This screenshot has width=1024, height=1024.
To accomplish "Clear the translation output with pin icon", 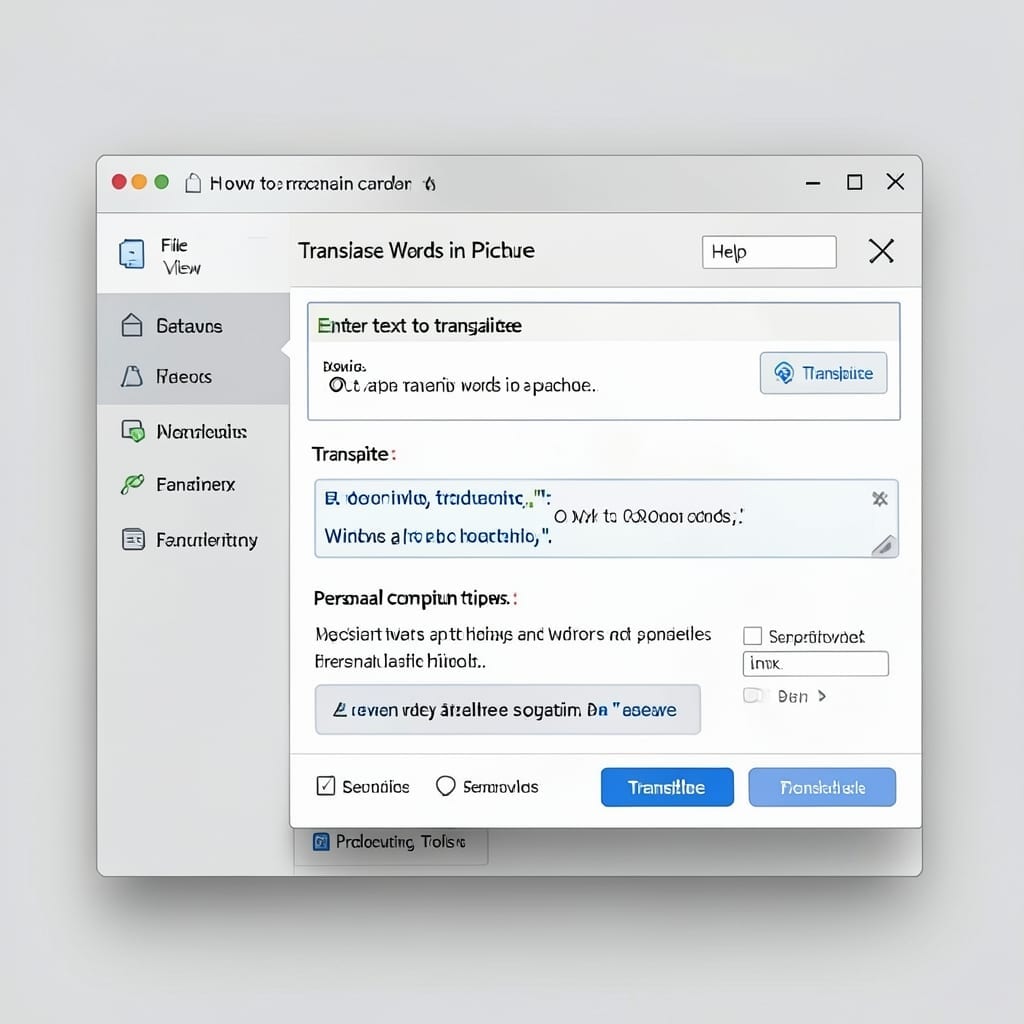I will [x=880, y=499].
